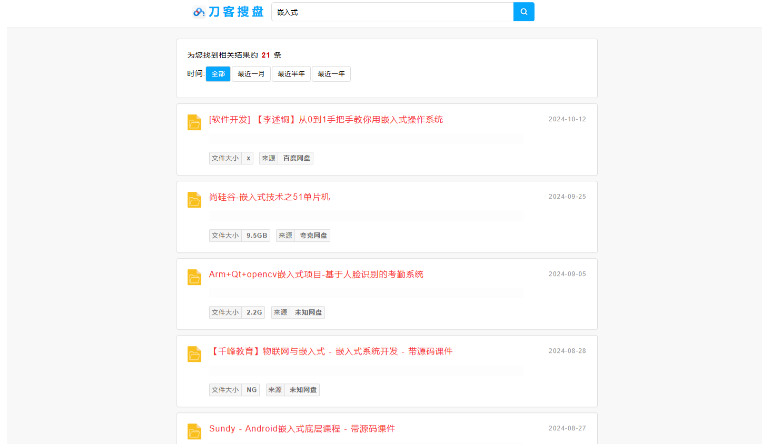Click folder icon beside 李述铜 result

pyautogui.click(x=194, y=122)
